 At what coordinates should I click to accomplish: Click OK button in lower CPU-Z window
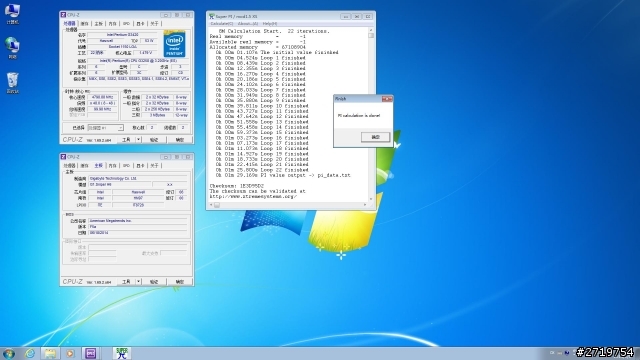180,282
